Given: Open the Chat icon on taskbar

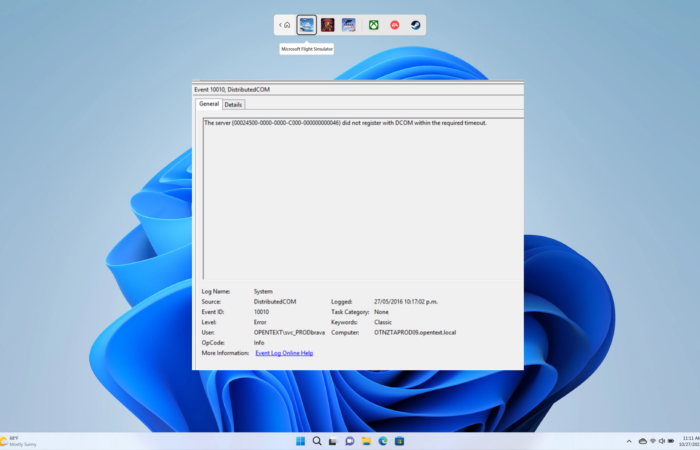Looking at the screenshot, I should point(350,441).
